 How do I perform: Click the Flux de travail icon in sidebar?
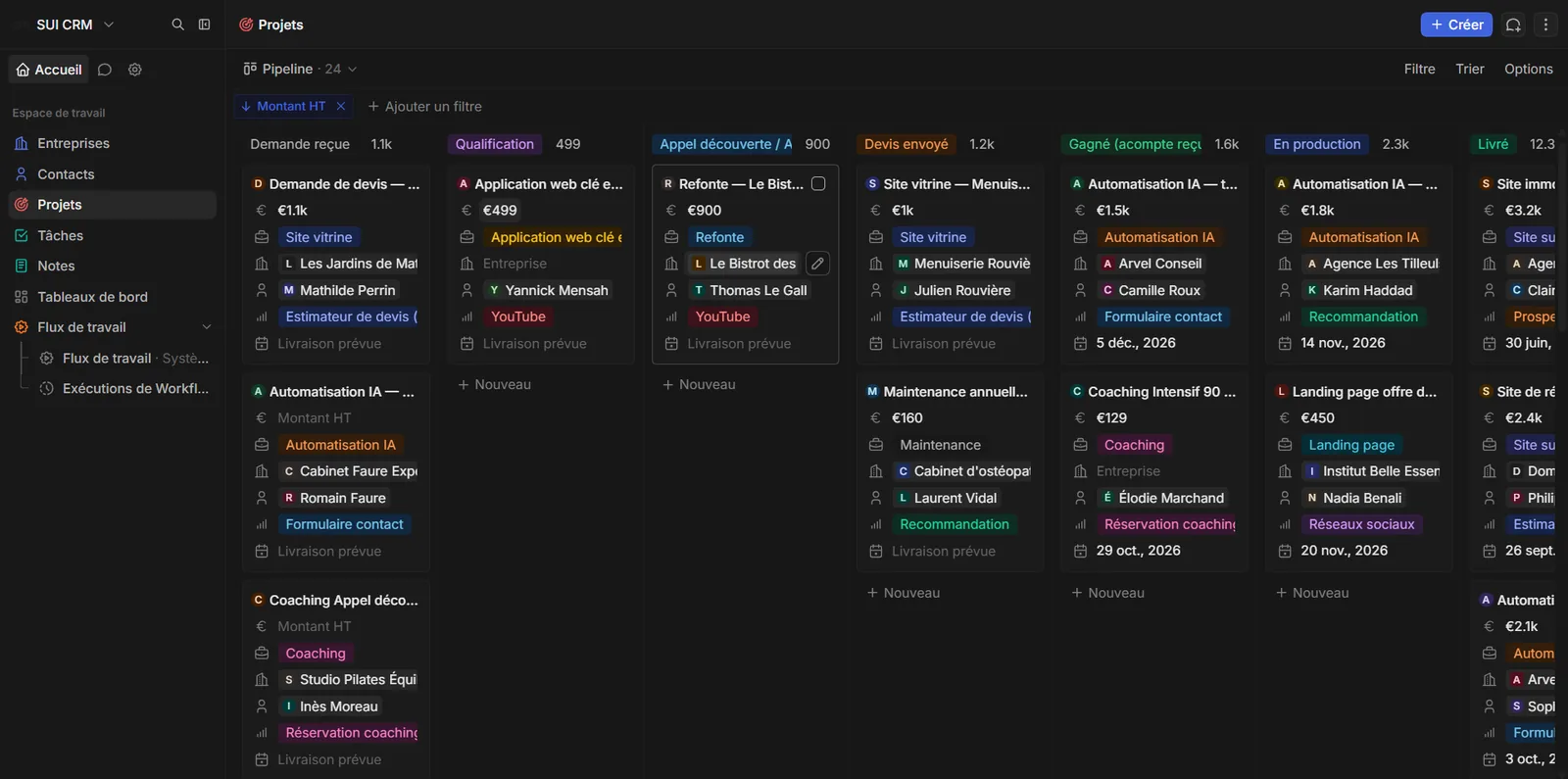pos(22,327)
